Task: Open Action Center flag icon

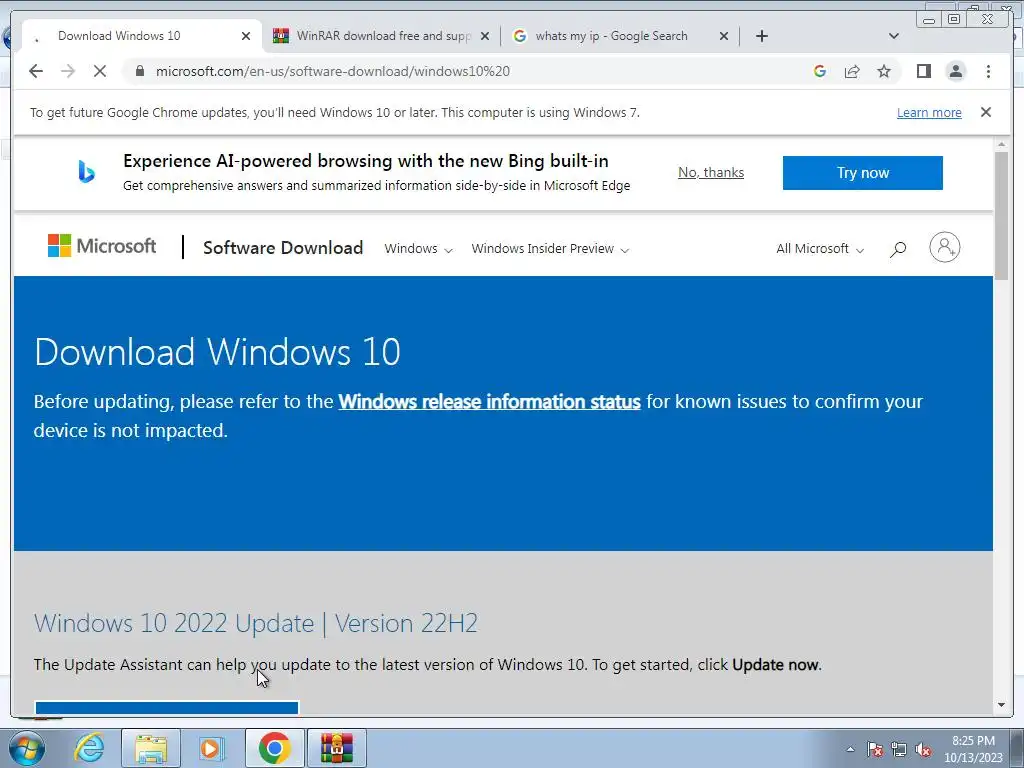Action: click(x=875, y=750)
